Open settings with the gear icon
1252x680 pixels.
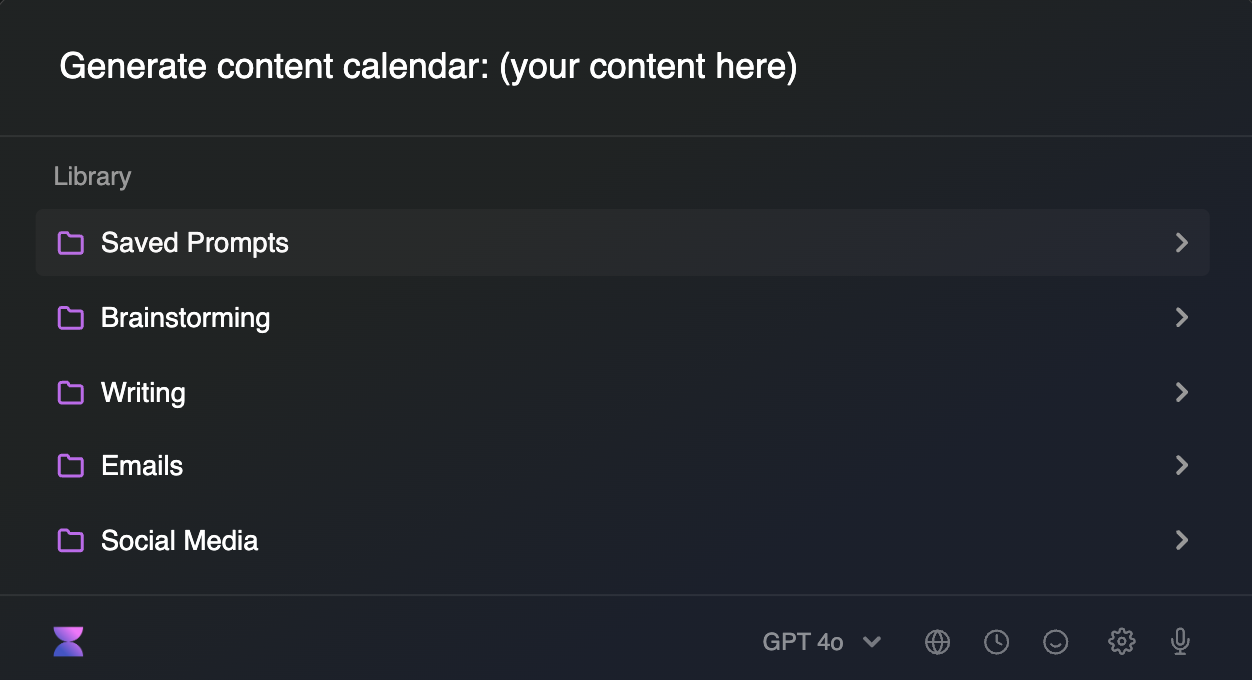1122,642
